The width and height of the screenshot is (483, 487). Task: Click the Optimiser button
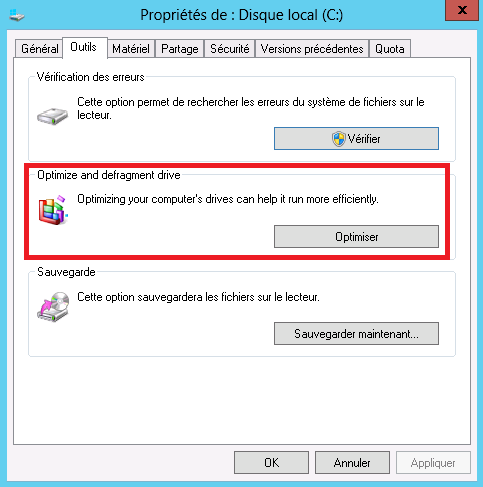pyautogui.click(x=356, y=237)
